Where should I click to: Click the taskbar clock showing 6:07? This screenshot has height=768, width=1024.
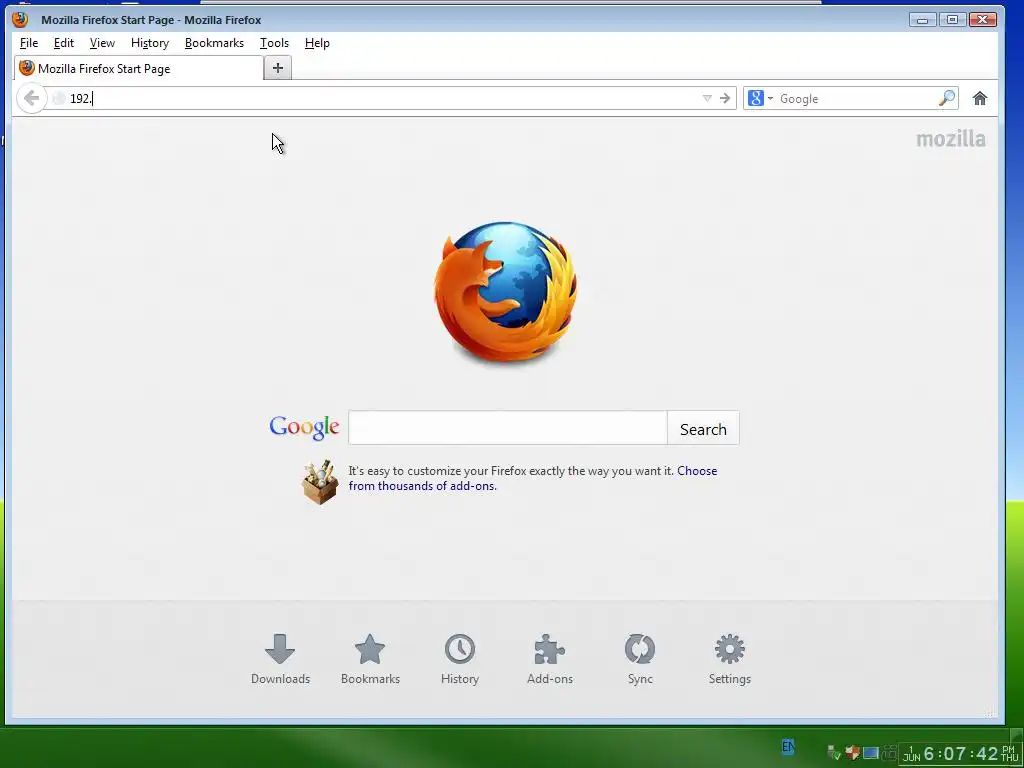click(961, 754)
